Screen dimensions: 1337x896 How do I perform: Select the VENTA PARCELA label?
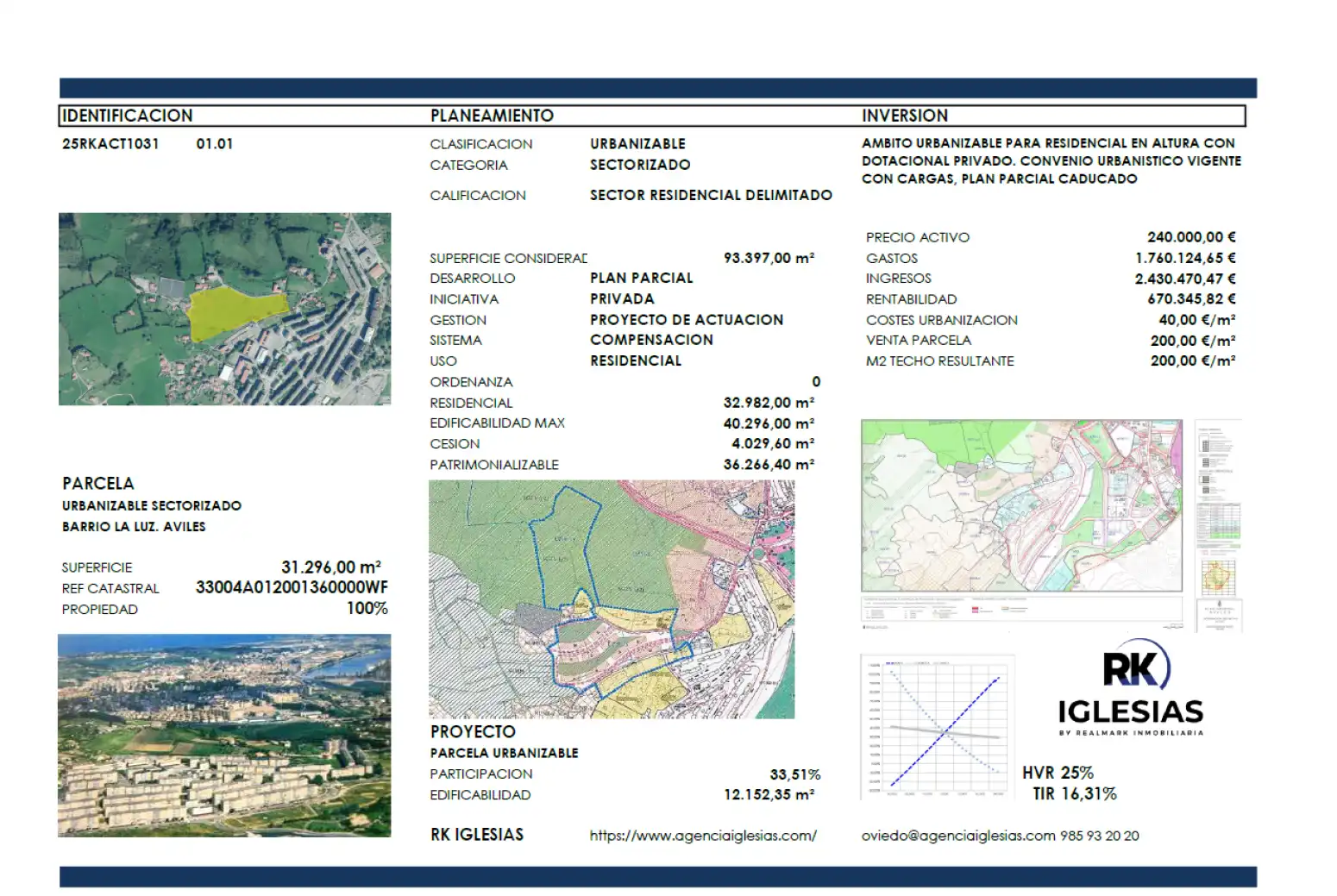click(x=919, y=341)
